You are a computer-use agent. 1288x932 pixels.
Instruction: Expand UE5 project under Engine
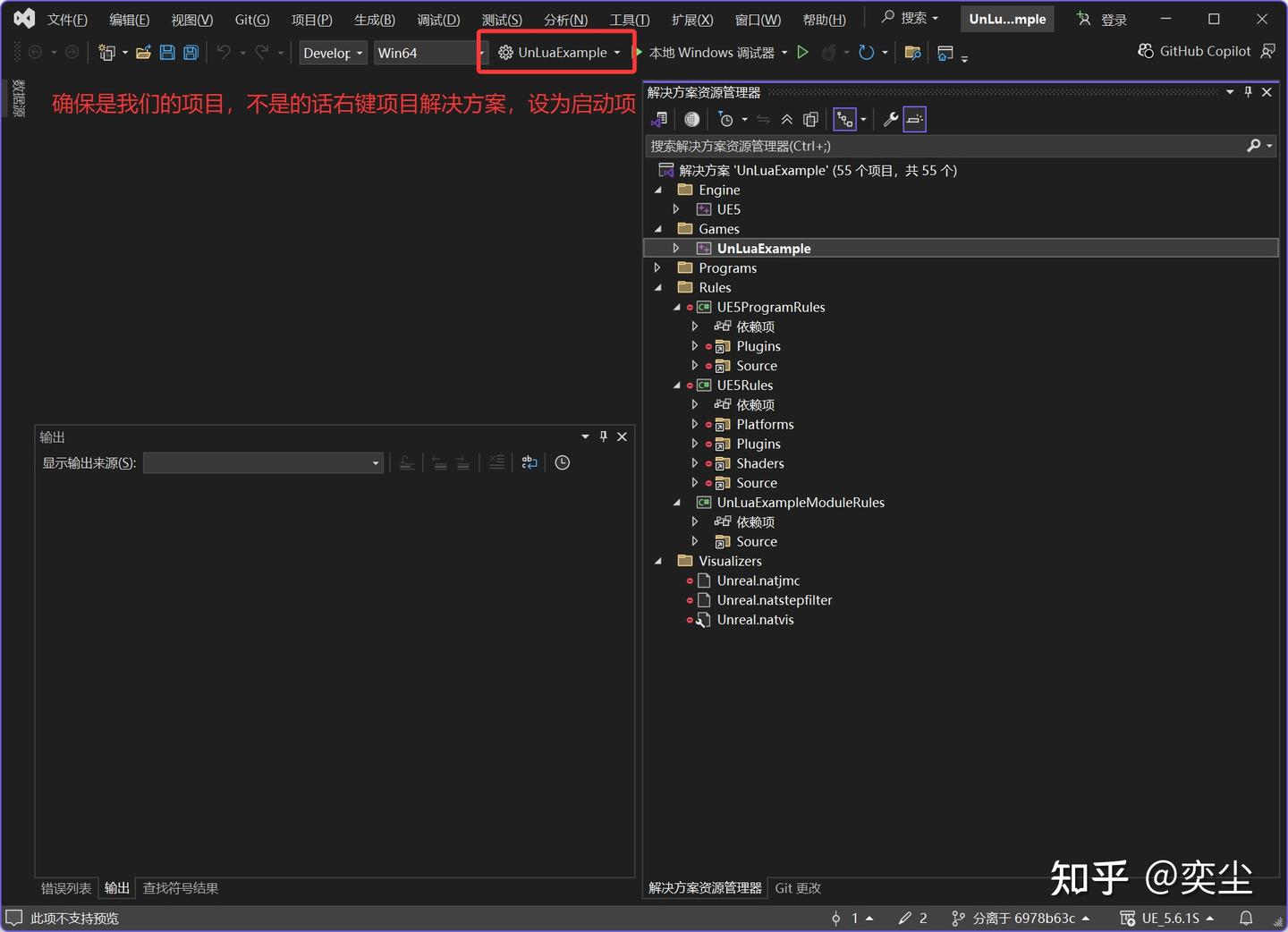pos(676,209)
